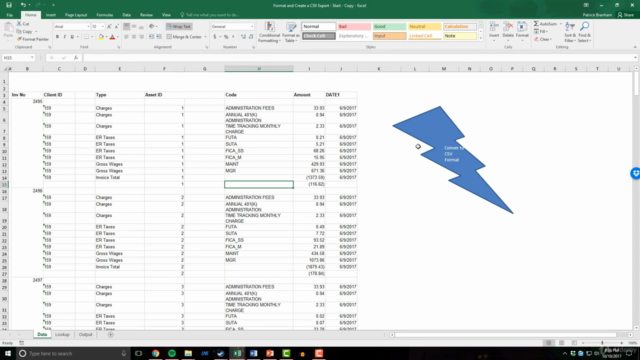Open Conditional Formatting menu
640x360 pixels.
[x=269, y=32]
